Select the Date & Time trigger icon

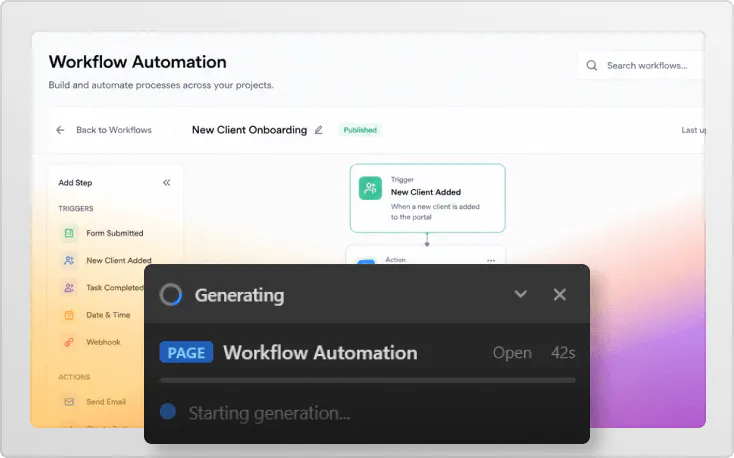pyautogui.click(x=69, y=315)
